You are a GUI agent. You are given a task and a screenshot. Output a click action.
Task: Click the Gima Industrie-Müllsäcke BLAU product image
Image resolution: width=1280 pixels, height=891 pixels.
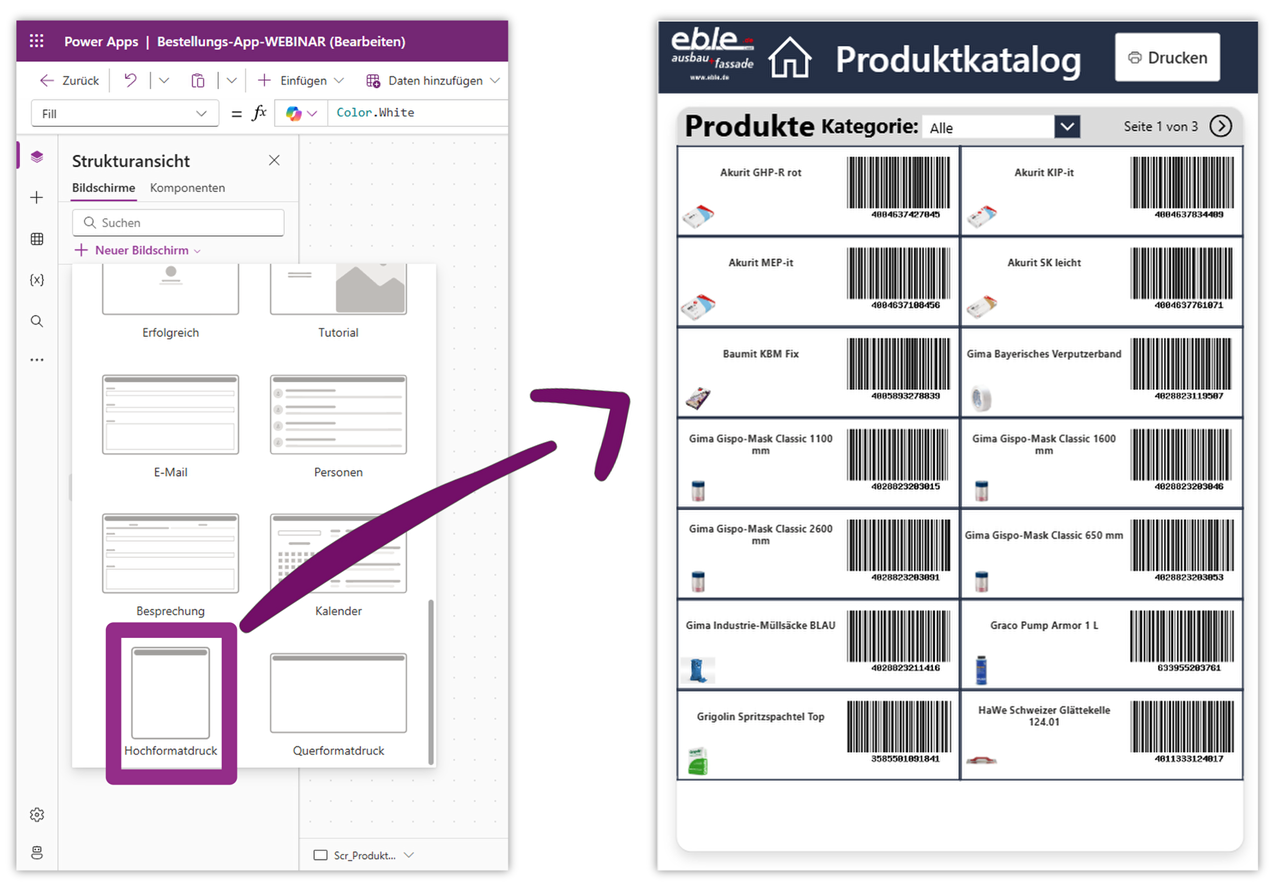point(698,670)
